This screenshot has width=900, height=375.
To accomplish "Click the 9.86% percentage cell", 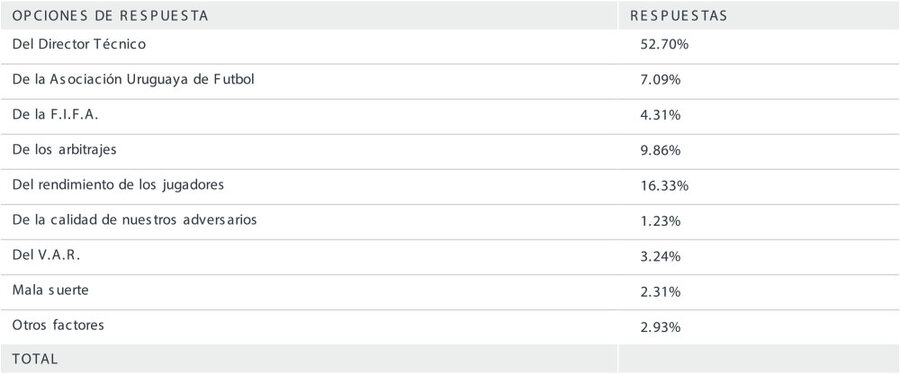I will coord(661,150).
